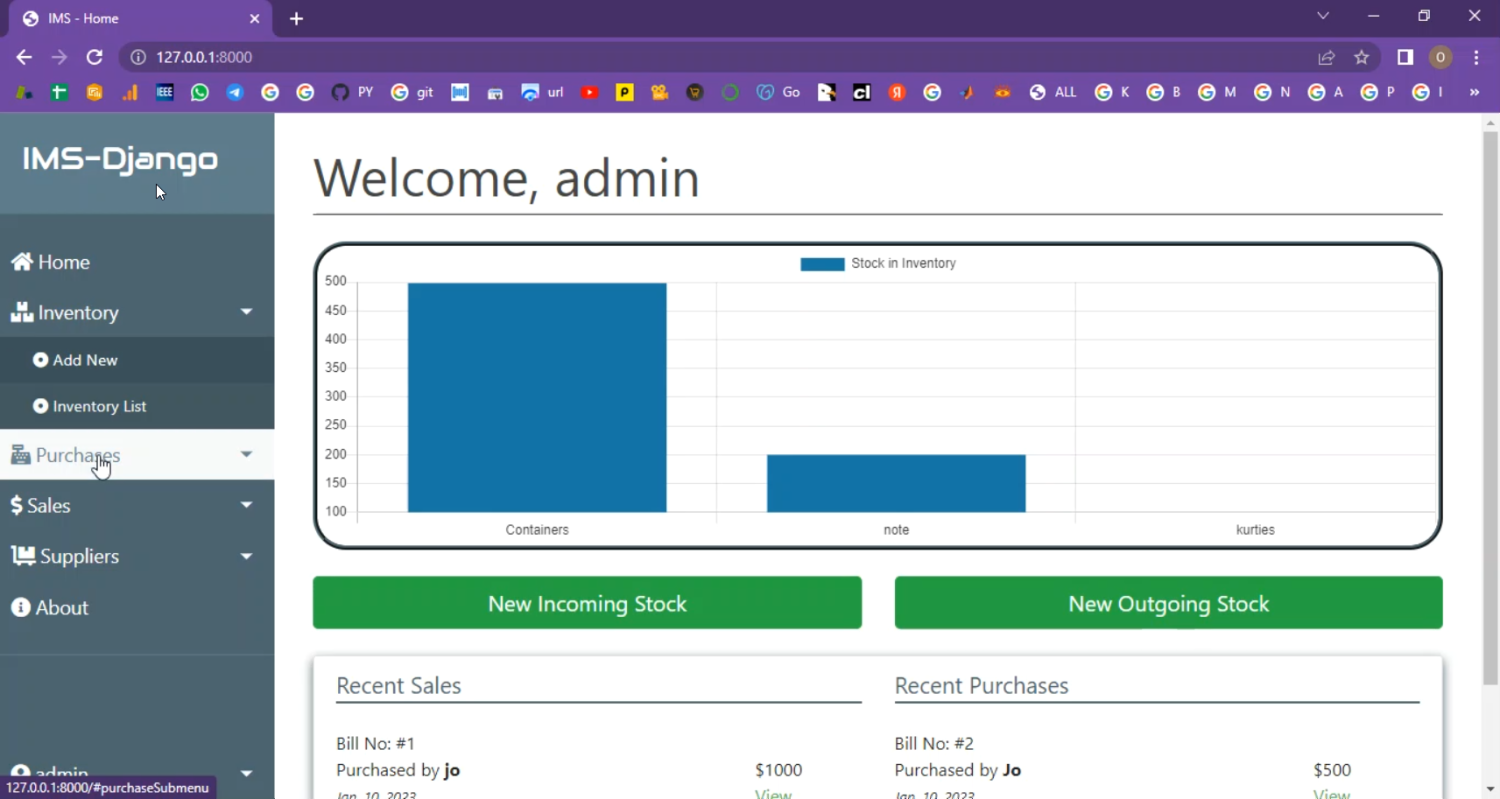Click the Sales dollar sign icon
Viewport: 1500px width, 799px height.
(x=16, y=506)
